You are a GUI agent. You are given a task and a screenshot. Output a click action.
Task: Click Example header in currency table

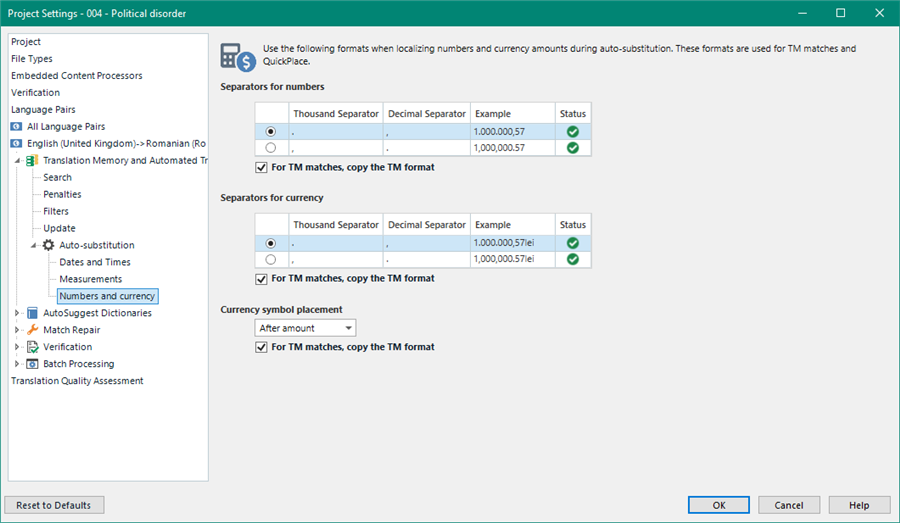coord(513,225)
